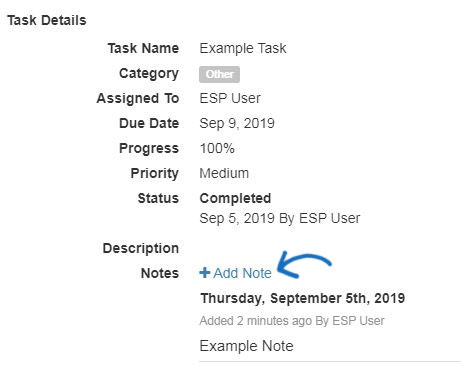Click the Category field label

(149, 74)
